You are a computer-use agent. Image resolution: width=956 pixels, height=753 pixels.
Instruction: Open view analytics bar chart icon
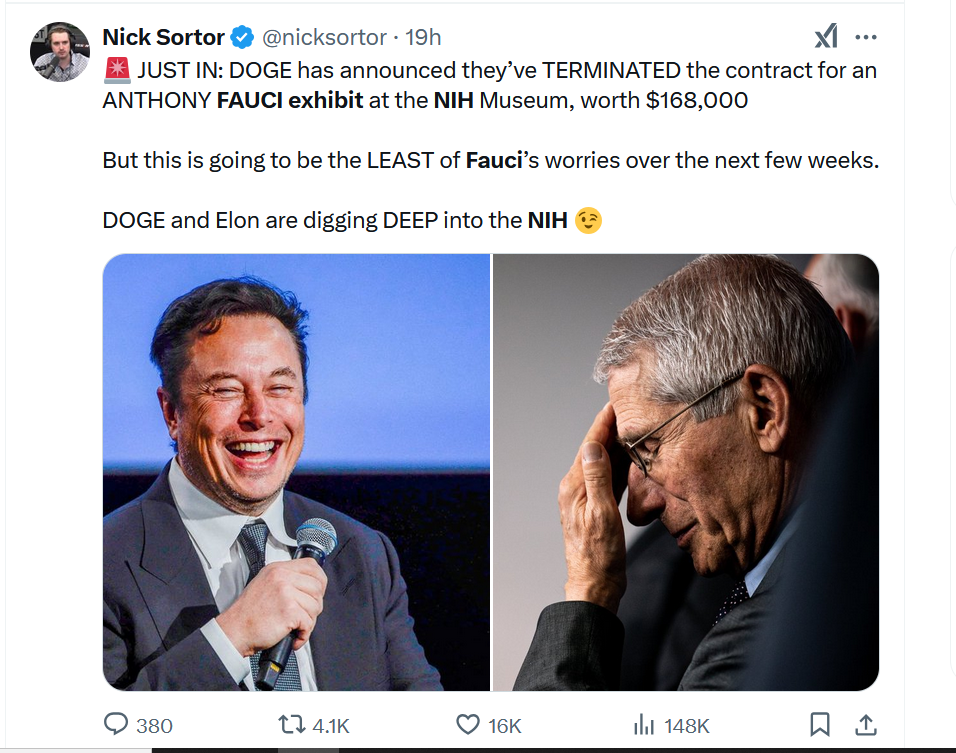click(644, 725)
